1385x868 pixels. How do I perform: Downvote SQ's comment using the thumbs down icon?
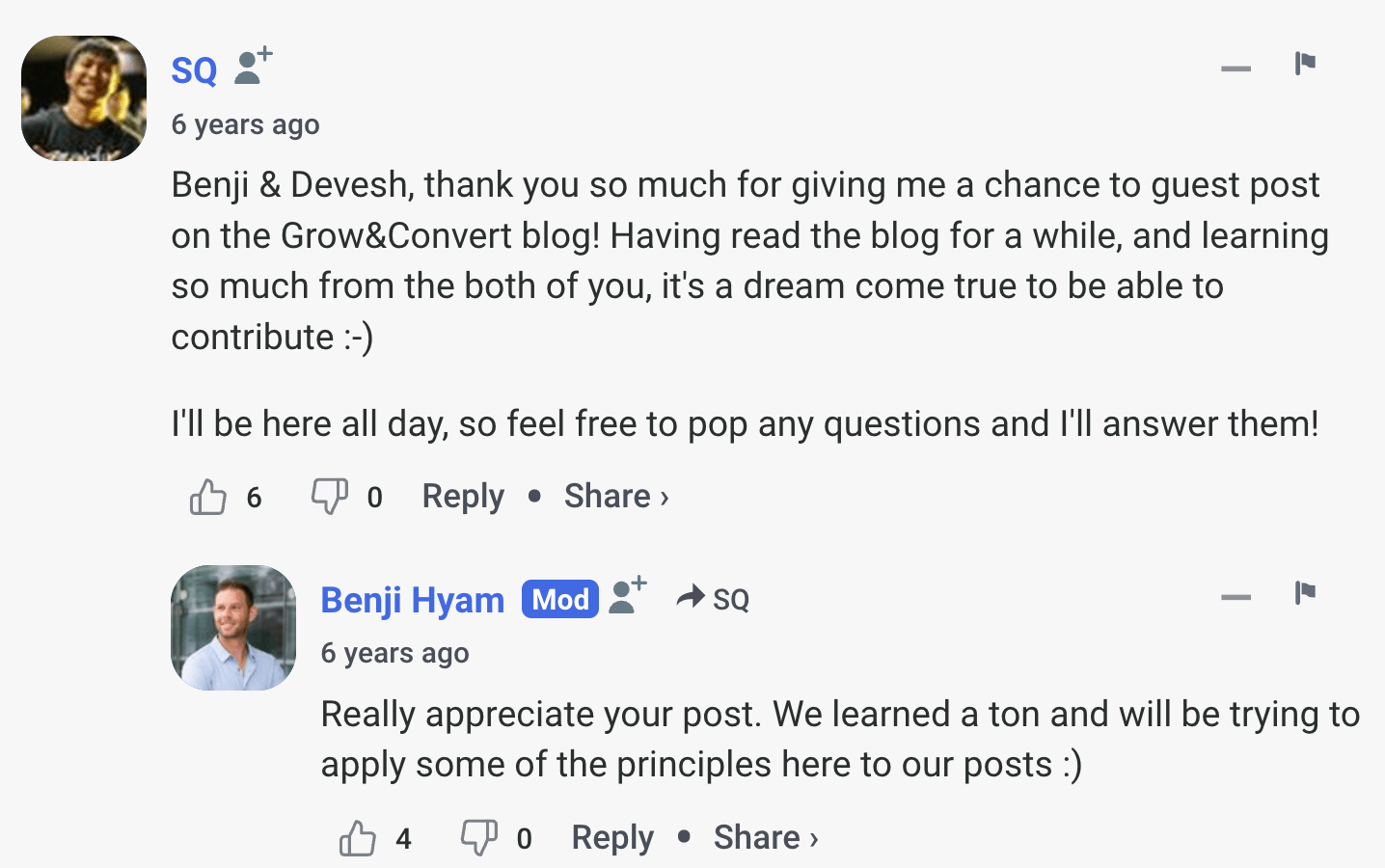coord(328,496)
